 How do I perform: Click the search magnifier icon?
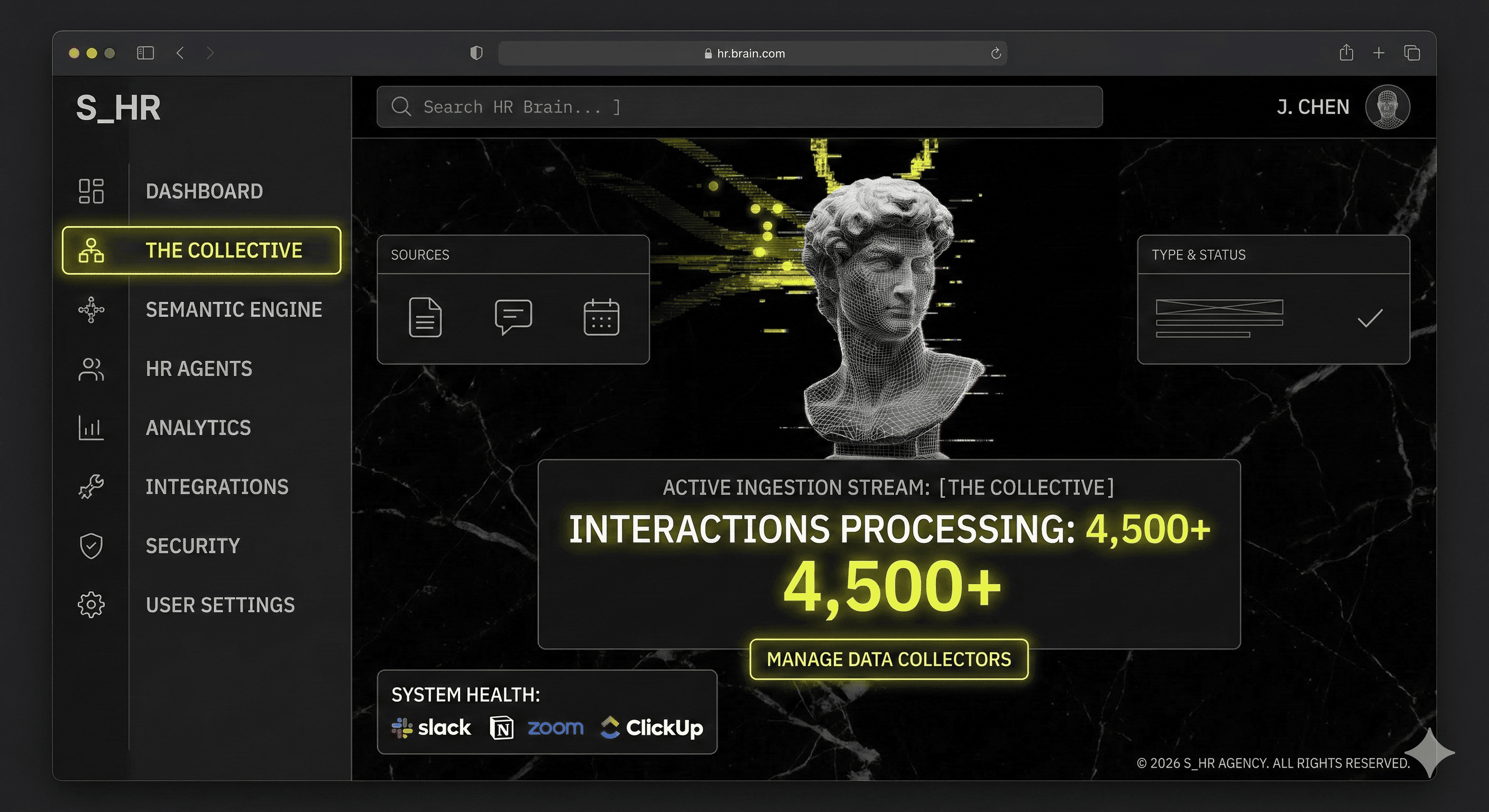[x=401, y=107]
